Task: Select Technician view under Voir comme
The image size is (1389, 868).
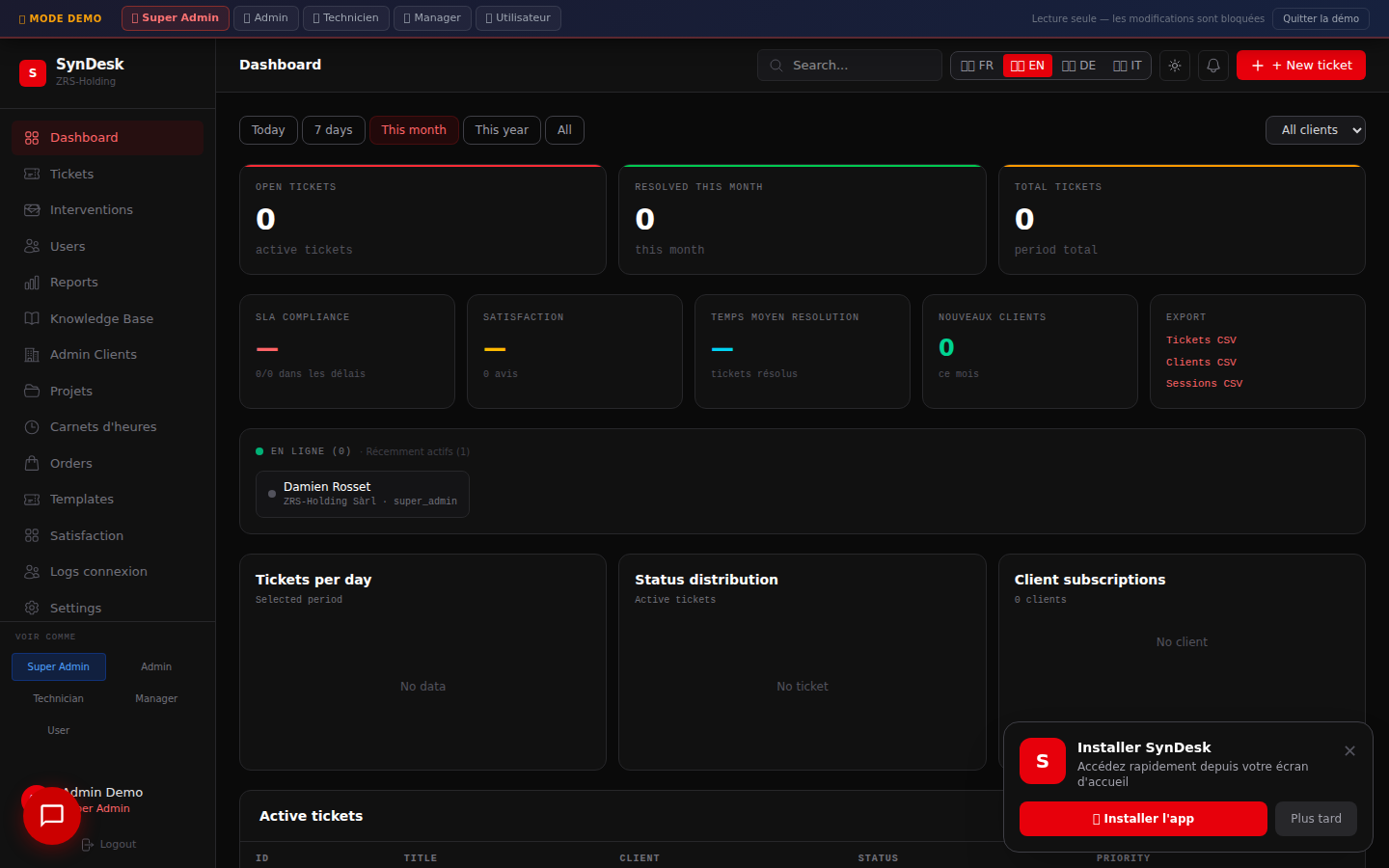Action: click(58, 699)
